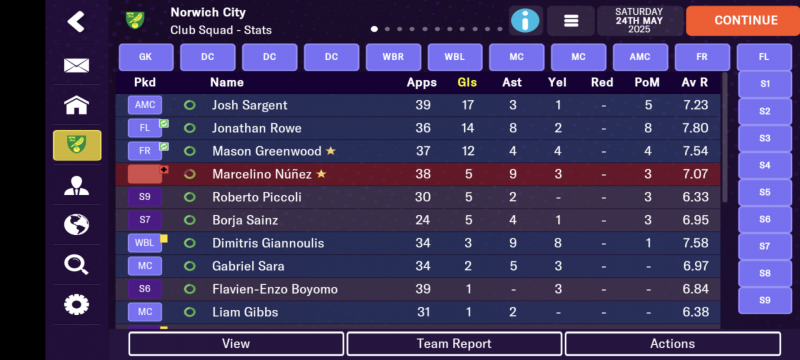Screen dimensions: 800x360
Task: Toggle Josh Sargent's condition circle
Action: click(x=189, y=106)
